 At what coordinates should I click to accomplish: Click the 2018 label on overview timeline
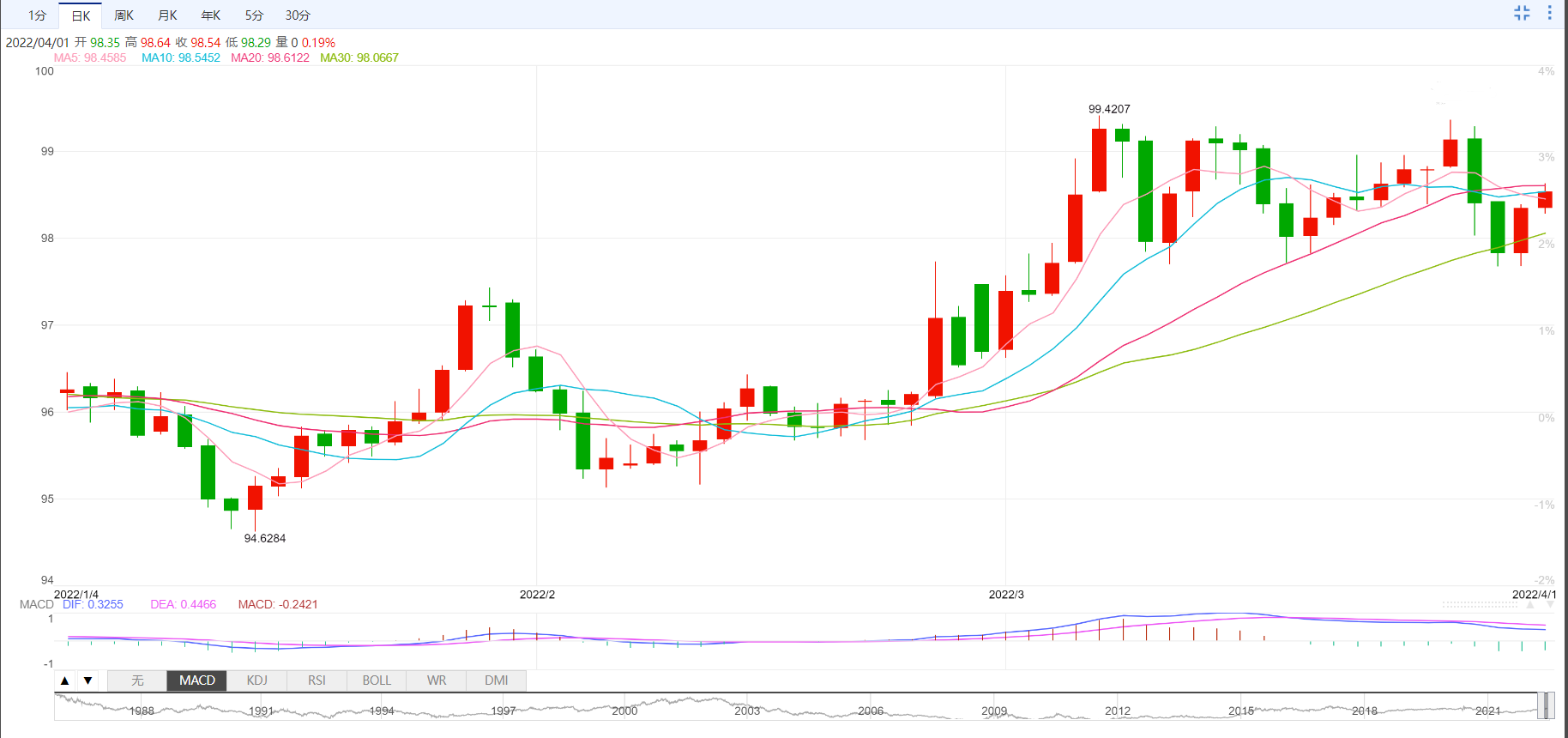(1365, 711)
